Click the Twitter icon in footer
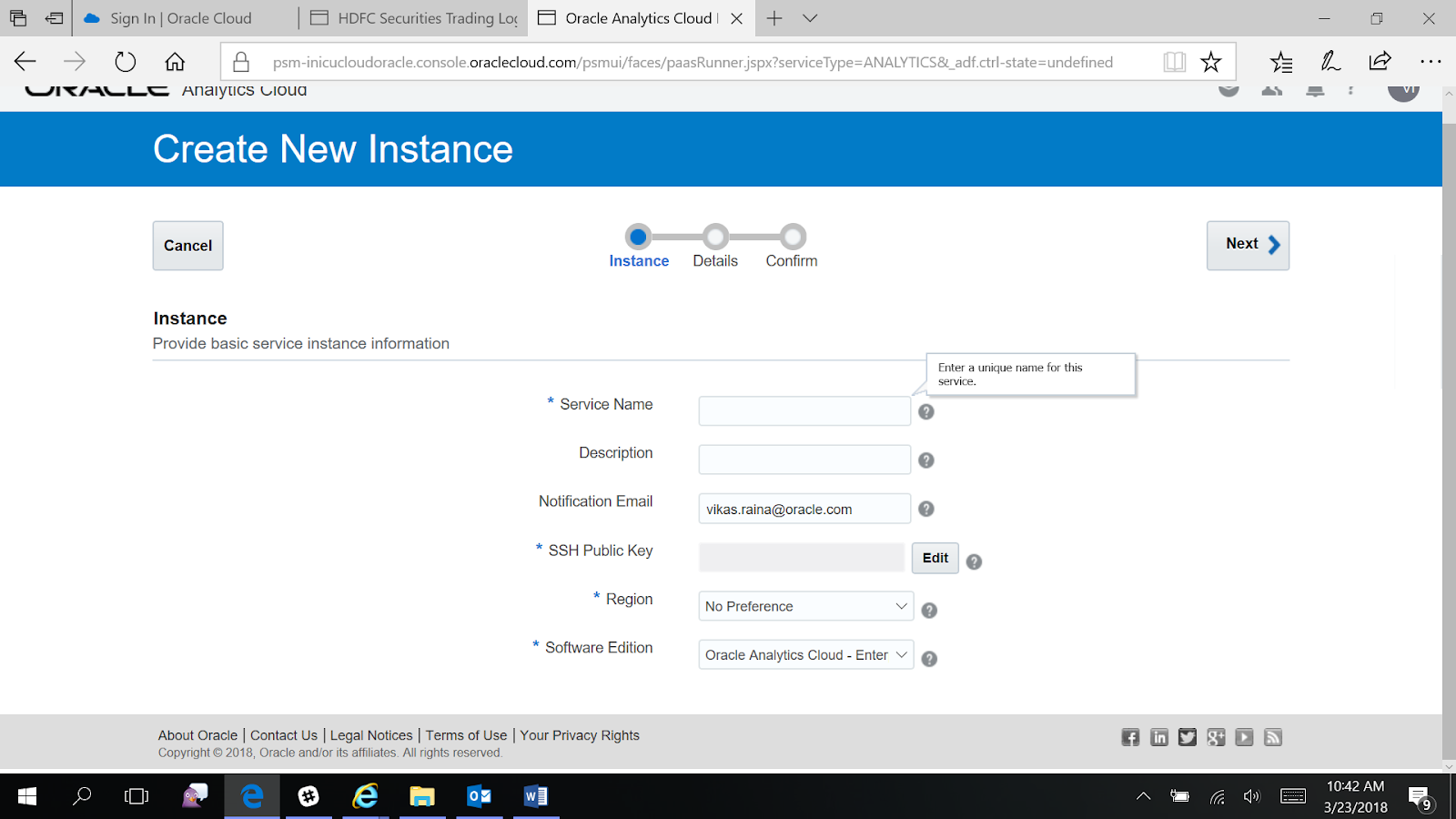1456x819 pixels. [x=1188, y=737]
